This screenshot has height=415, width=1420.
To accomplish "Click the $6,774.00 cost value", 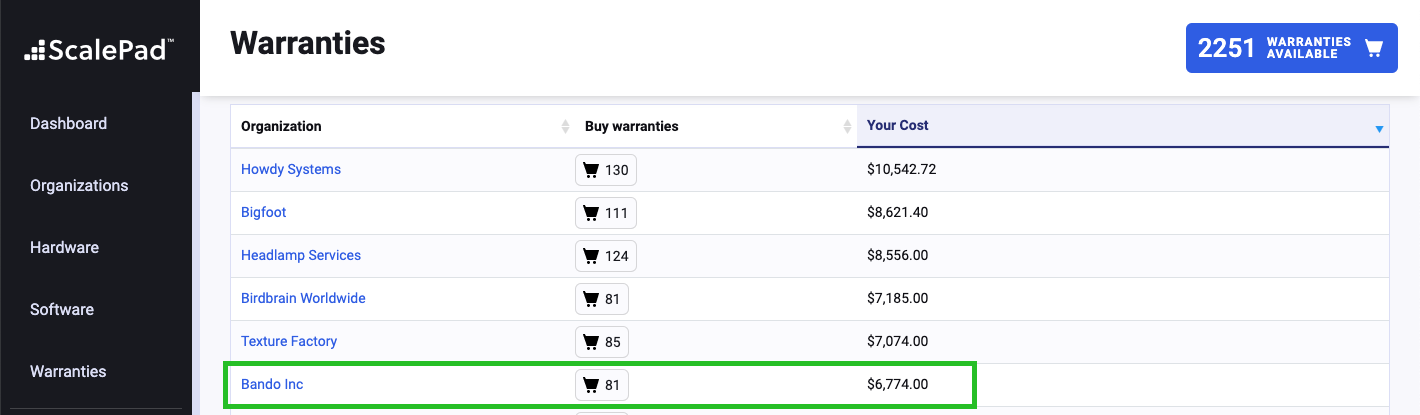I will pos(897,384).
